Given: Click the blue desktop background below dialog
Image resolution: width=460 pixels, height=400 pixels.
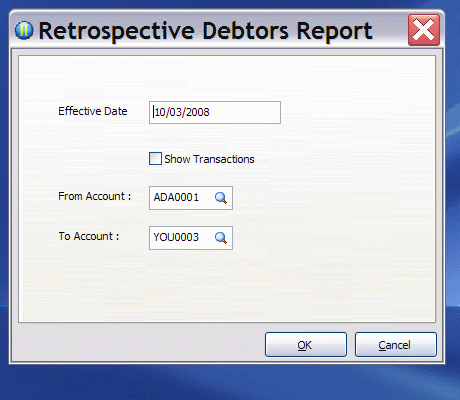Looking at the screenshot, I should [230, 383].
